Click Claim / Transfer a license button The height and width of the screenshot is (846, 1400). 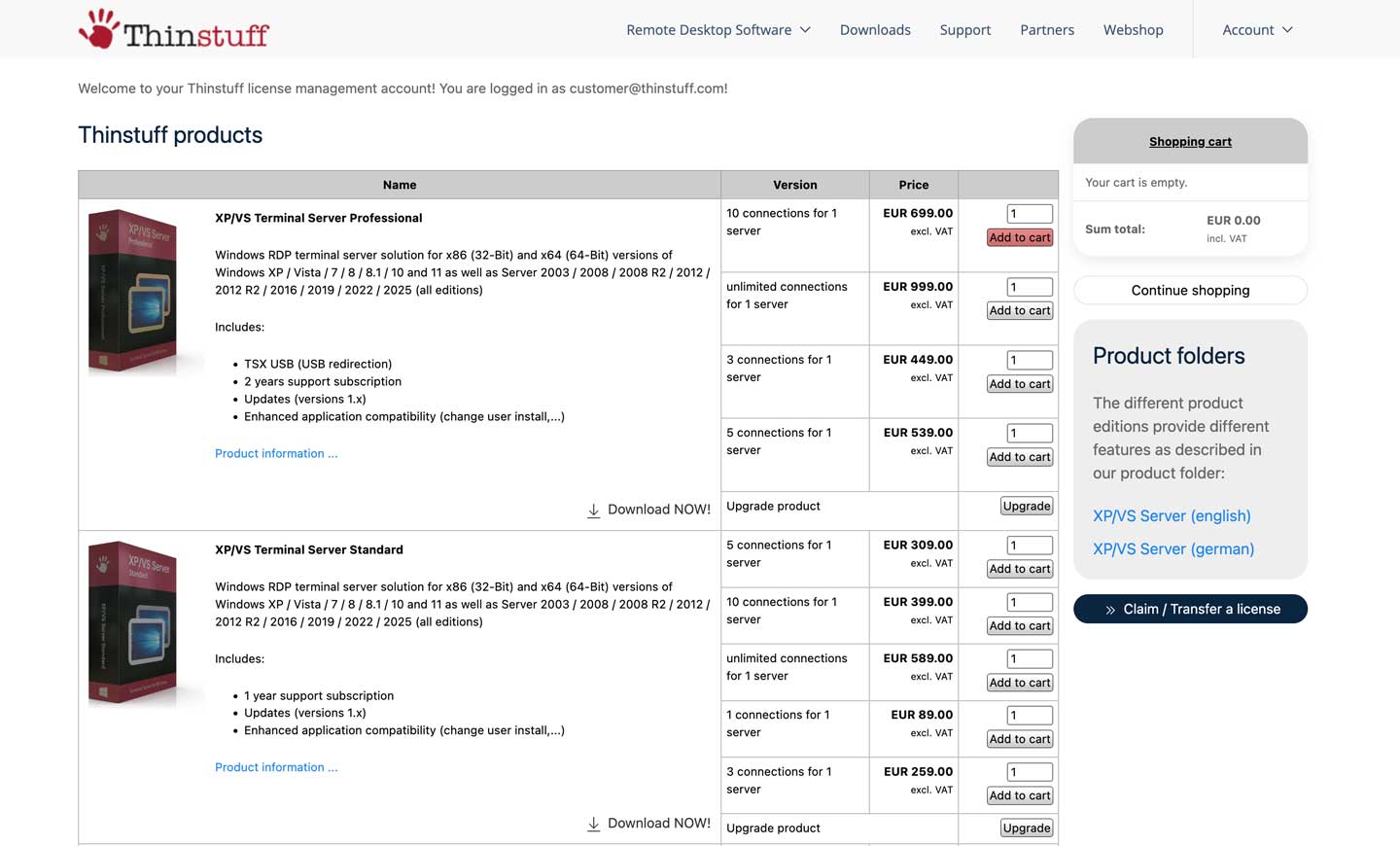1190,609
